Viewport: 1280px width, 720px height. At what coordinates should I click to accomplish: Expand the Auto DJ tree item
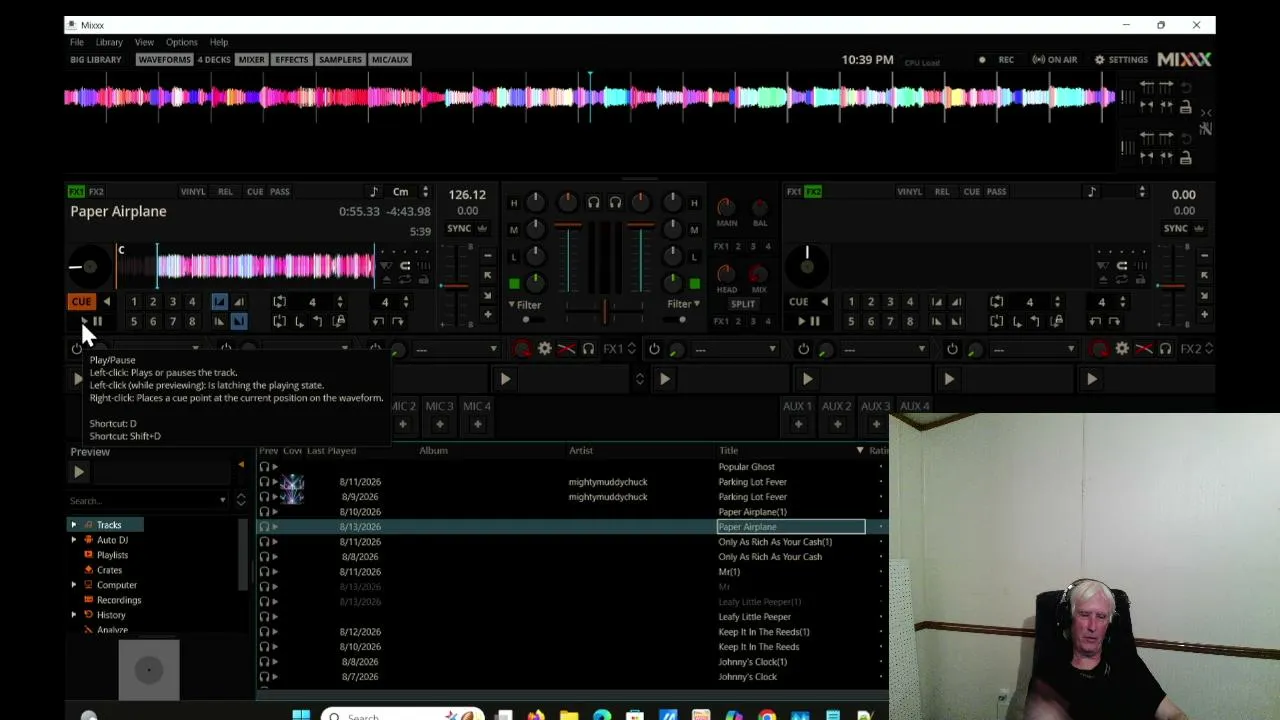coord(73,540)
